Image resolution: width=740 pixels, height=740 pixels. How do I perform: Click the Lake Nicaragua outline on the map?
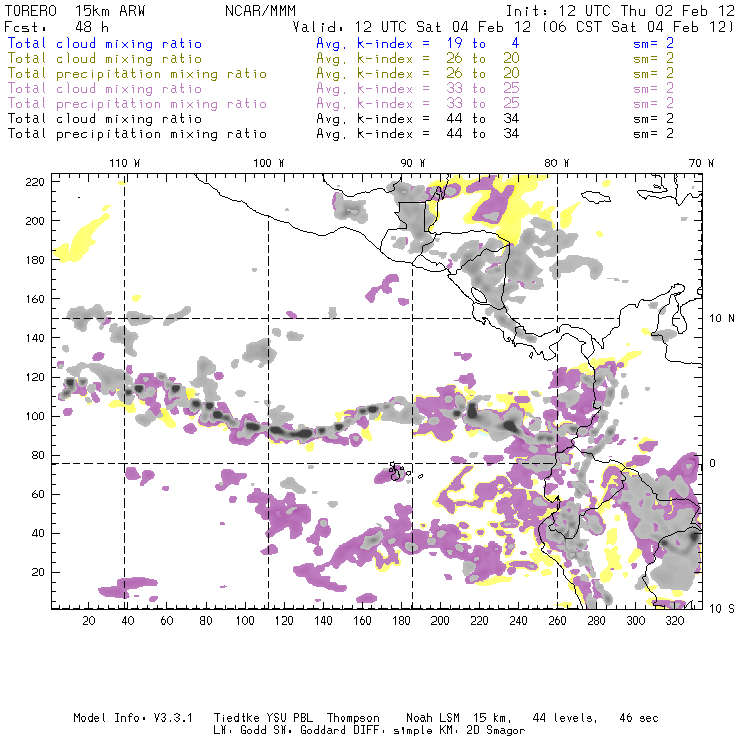[x=479, y=295]
